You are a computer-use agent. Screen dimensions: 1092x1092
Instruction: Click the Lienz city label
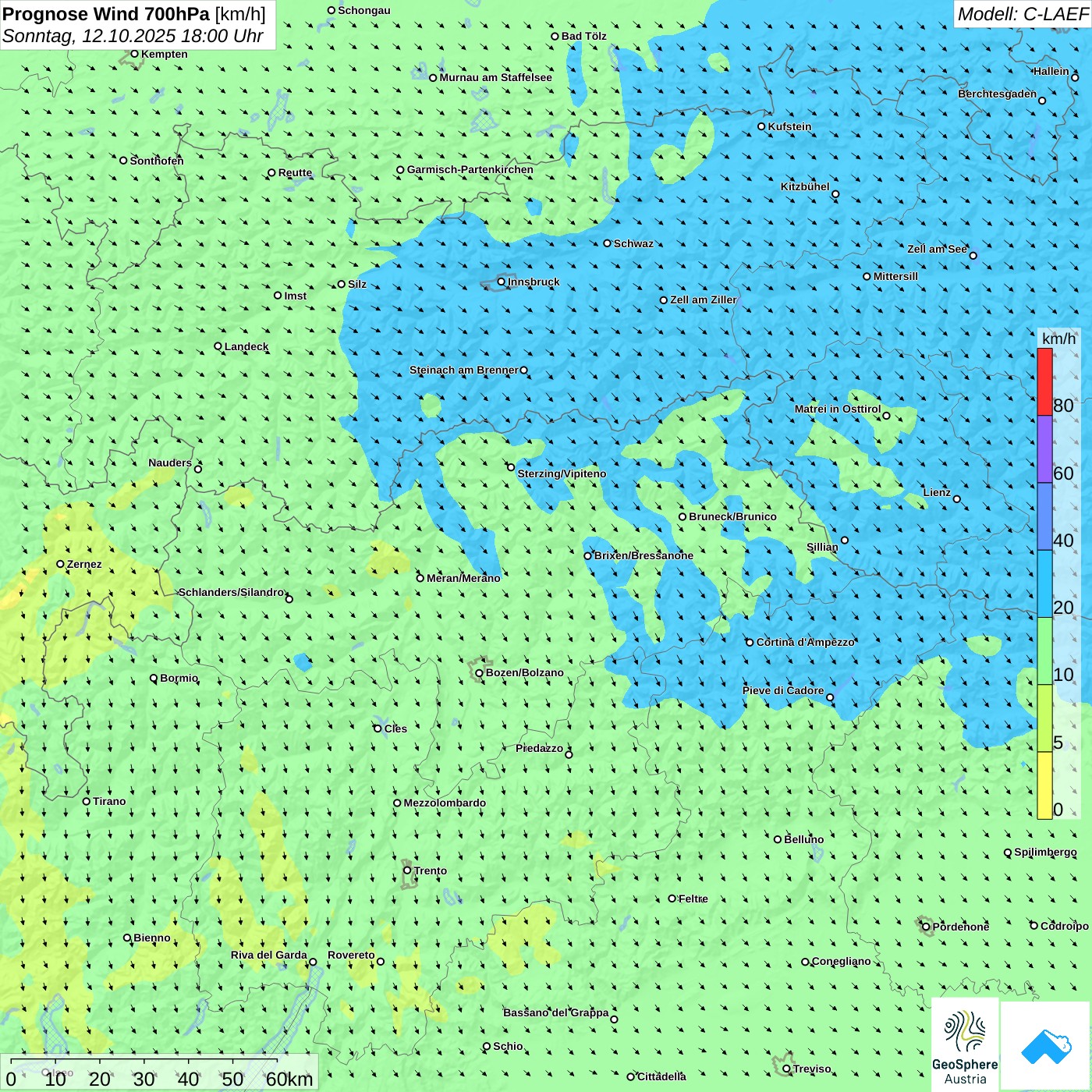pos(937,492)
